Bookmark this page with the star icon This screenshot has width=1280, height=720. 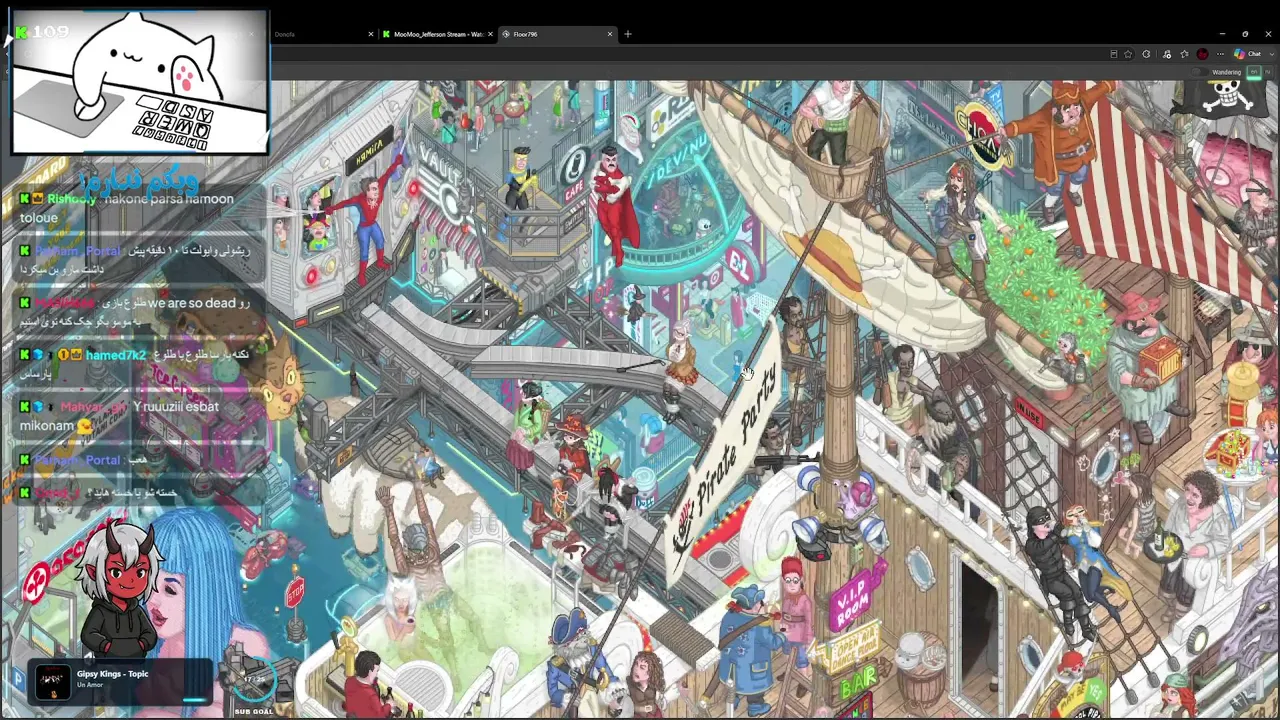point(1128,54)
